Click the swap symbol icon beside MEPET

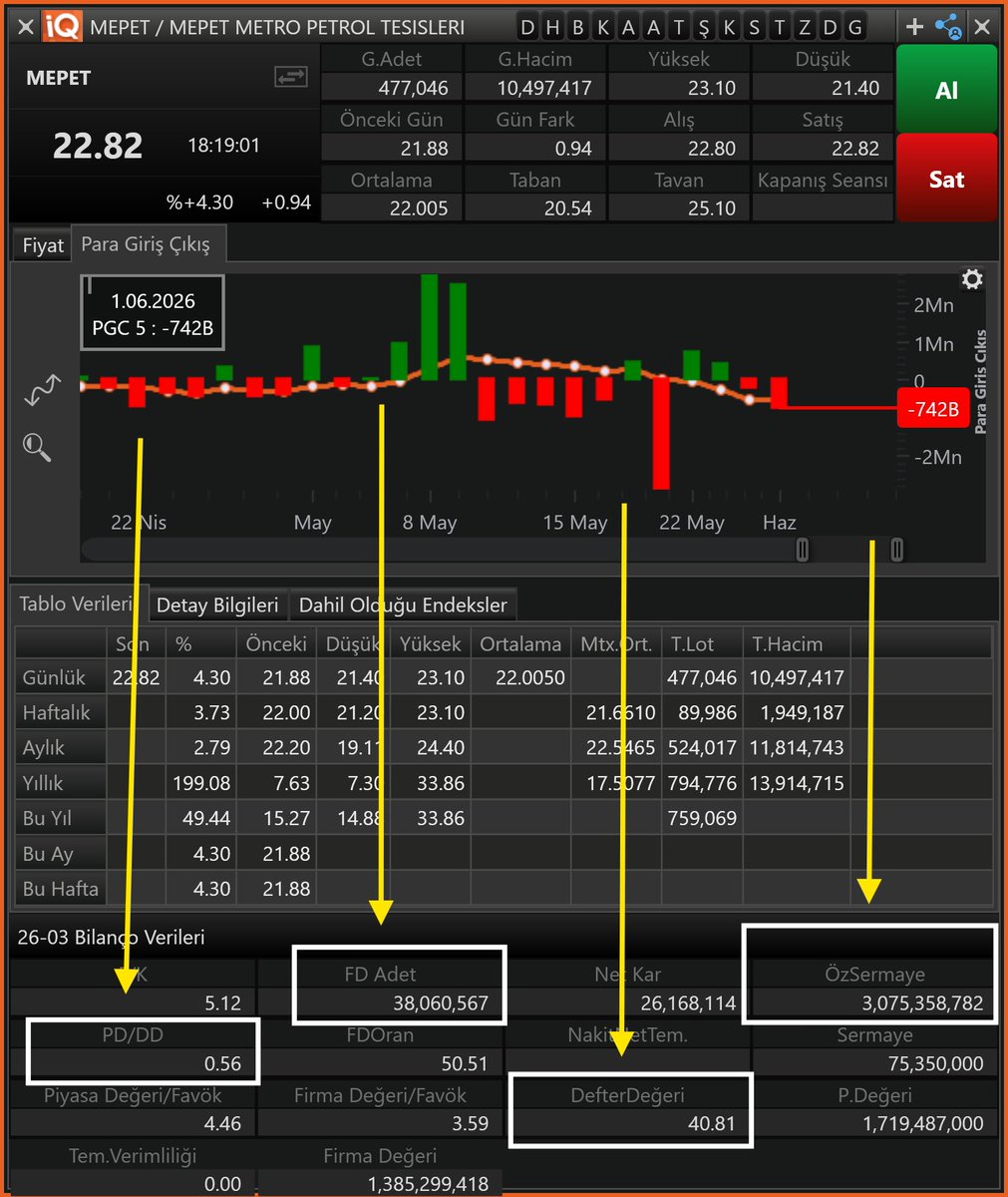click(291, 76)
